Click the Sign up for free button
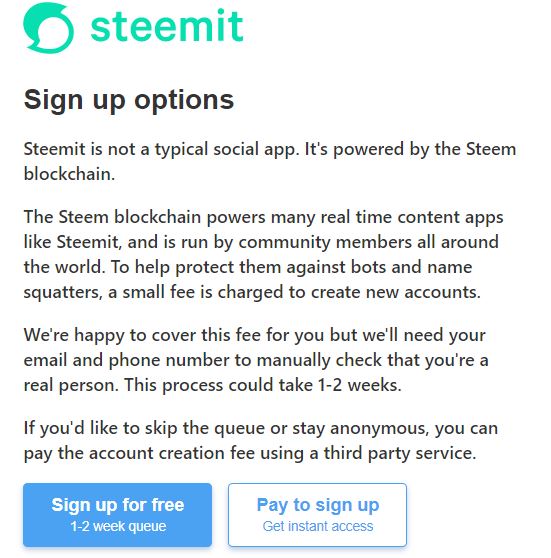Image resolution: width=551 pixels, height=558 pixels. coord(117,515)
